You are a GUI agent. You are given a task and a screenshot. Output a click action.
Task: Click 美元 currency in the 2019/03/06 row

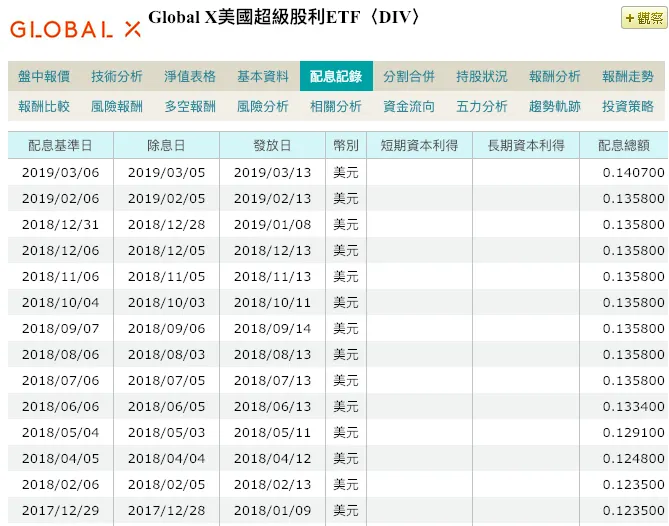click(x=346, y=173)
